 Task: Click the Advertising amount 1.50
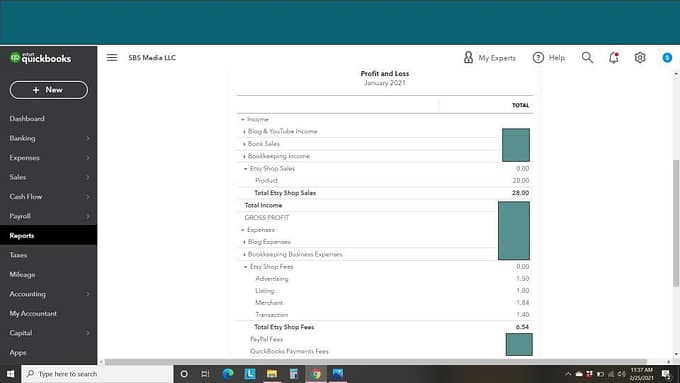pyautogui.click(x=523, y=278)
